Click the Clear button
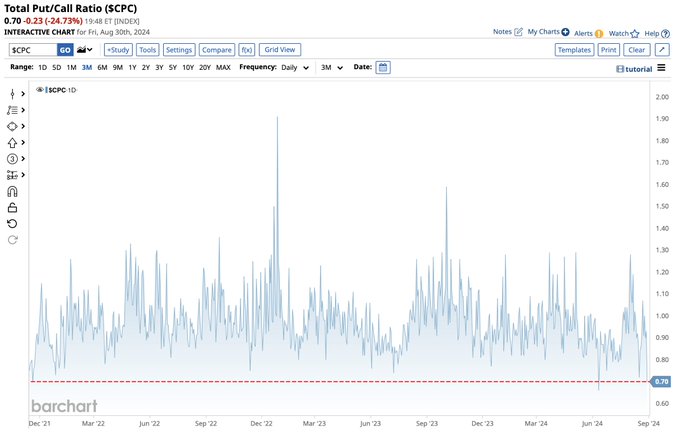Image resolution: width=679 pixels, height=435 pixels. pos(637,50)
